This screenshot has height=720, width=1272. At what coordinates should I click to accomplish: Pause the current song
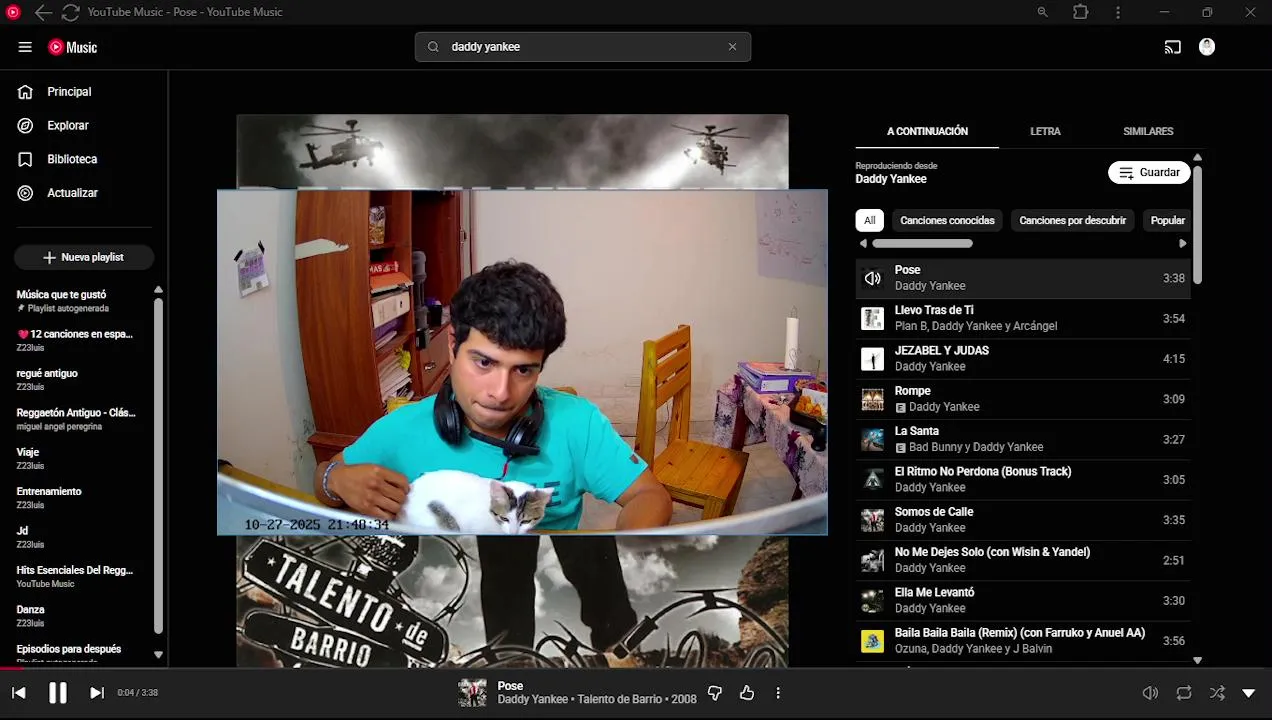pos(58,693)
